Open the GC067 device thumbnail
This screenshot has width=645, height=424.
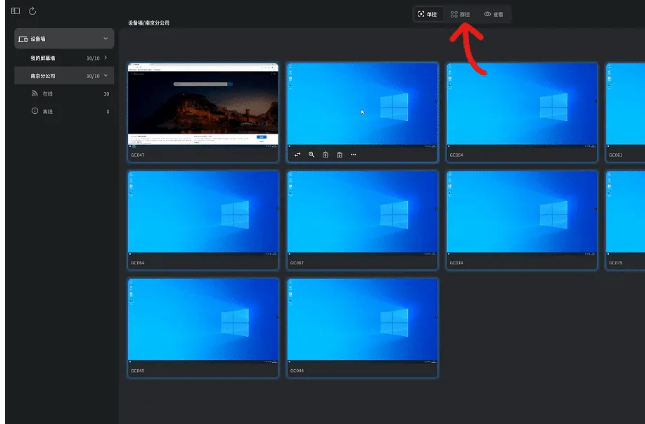[x=362, y=213]
